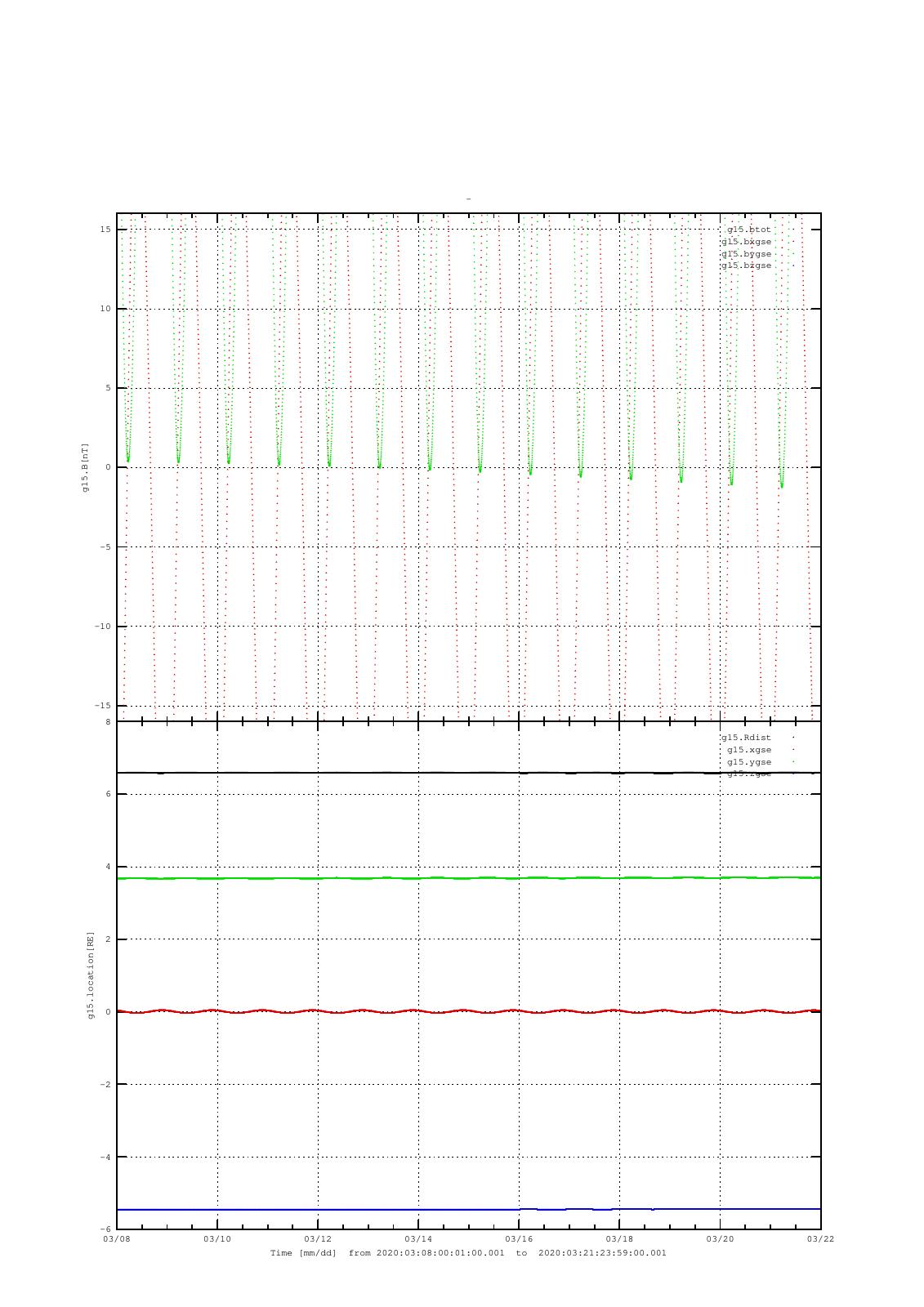Screen dimensions: 924x1307
Task: Click the g15.Rdist legend entry
Action: point(746,738)
